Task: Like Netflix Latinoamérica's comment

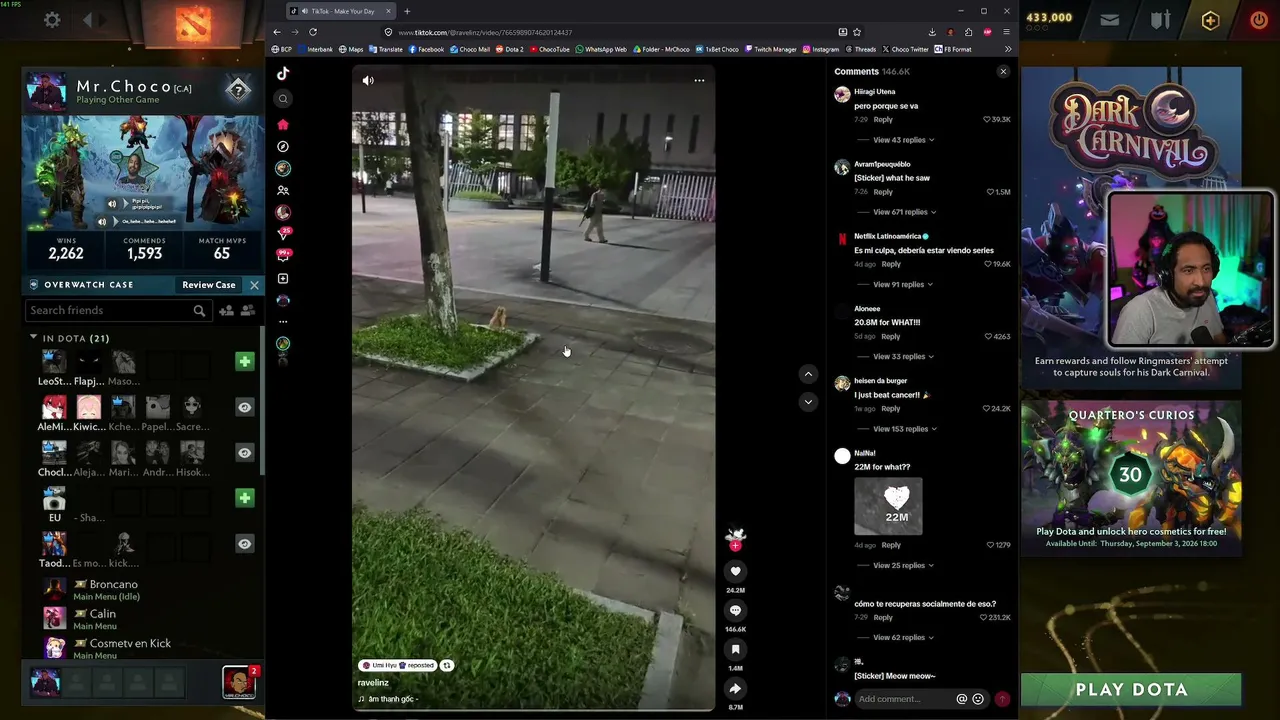Action: pos(987,264)
